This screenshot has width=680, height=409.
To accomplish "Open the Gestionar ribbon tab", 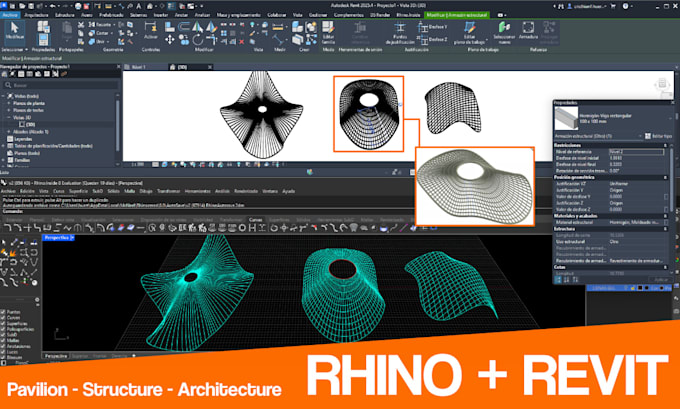I will pyautogui.click(x=318, y=15).
